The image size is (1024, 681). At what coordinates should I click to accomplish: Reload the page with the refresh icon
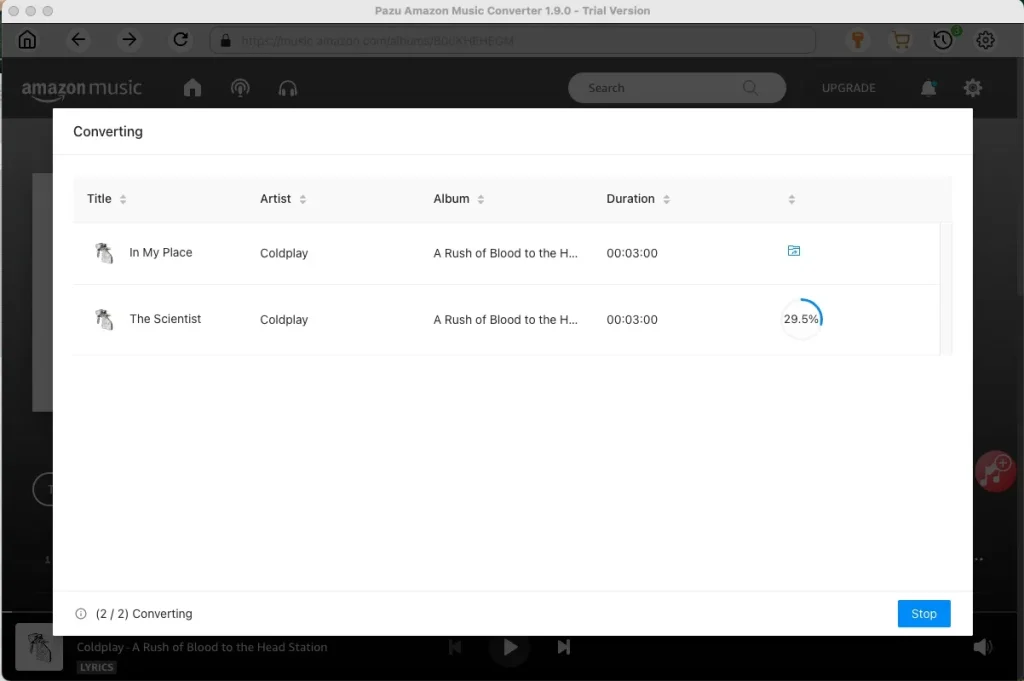[181, 40]
